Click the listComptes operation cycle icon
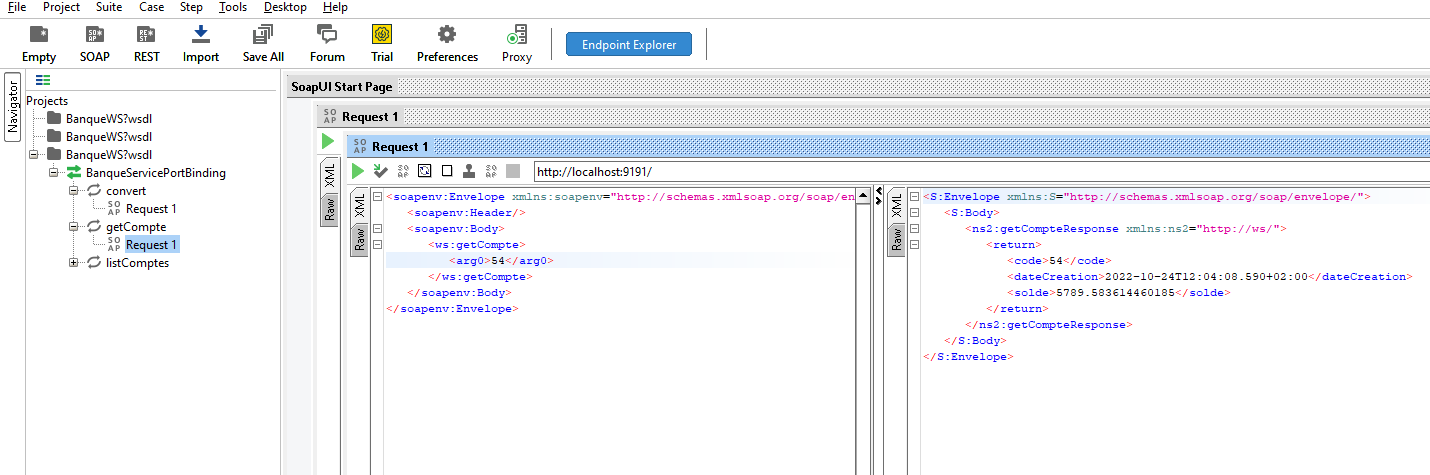1430x475 pixels. [x=95, y=263]
